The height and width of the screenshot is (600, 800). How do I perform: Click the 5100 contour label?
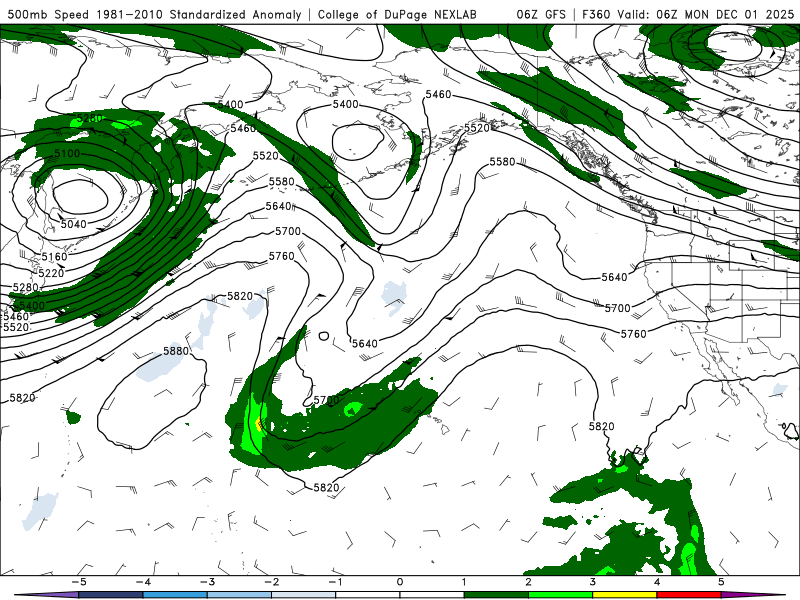67,154
